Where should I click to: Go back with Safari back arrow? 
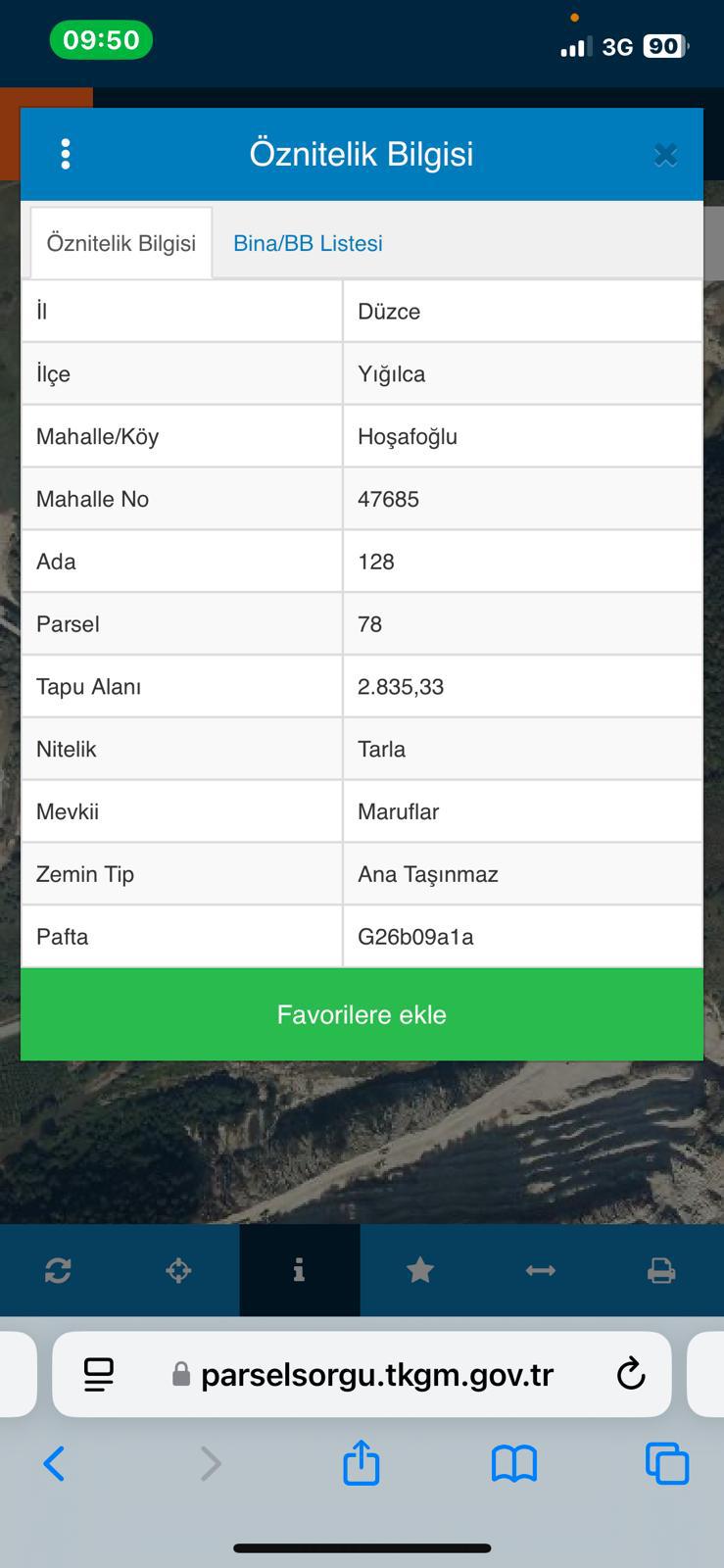pos(55,1464)
